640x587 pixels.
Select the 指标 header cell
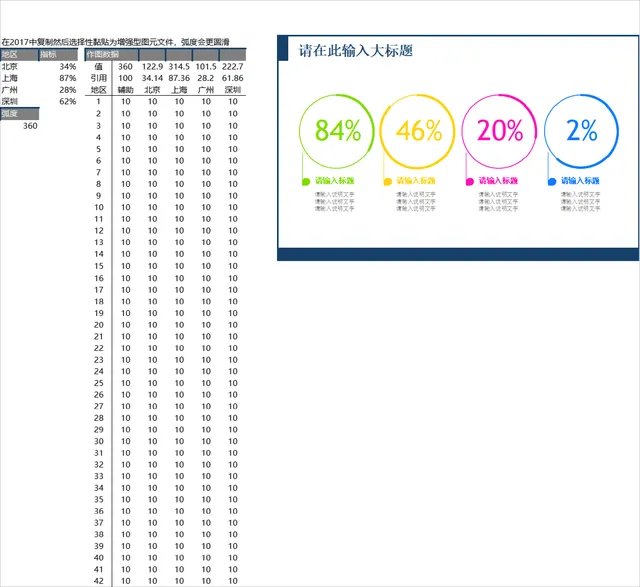click(58, 55)
